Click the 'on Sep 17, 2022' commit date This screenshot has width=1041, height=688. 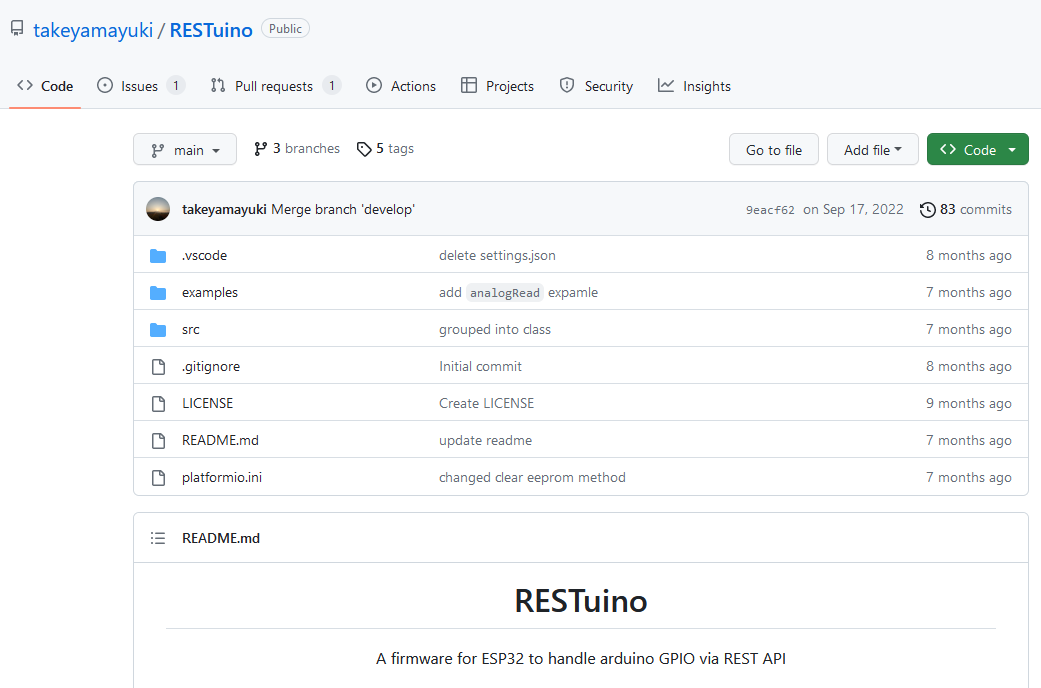coord(853,209)
